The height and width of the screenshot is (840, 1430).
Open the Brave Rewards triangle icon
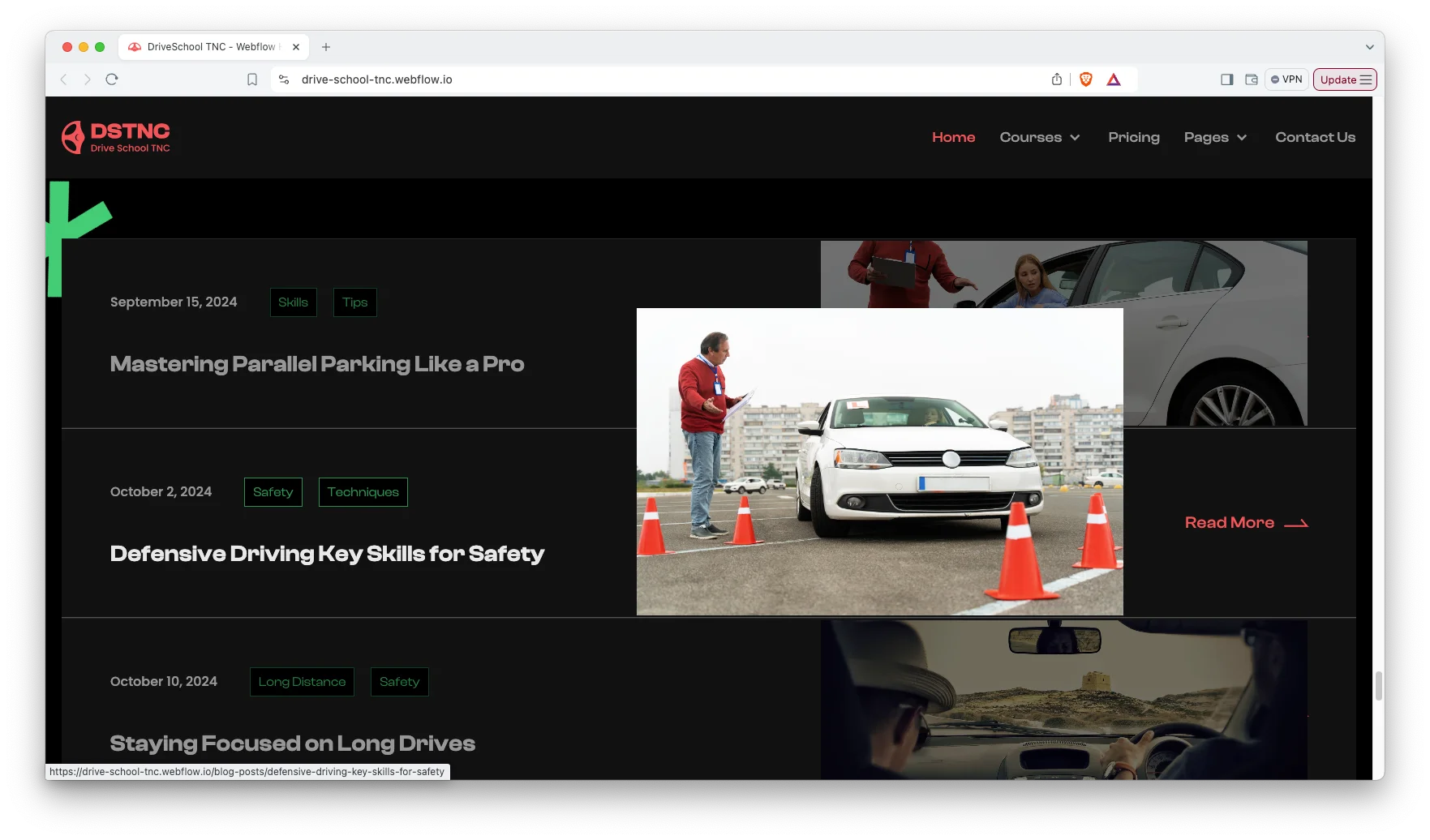pyautogui.click(x=1114, y=79)
